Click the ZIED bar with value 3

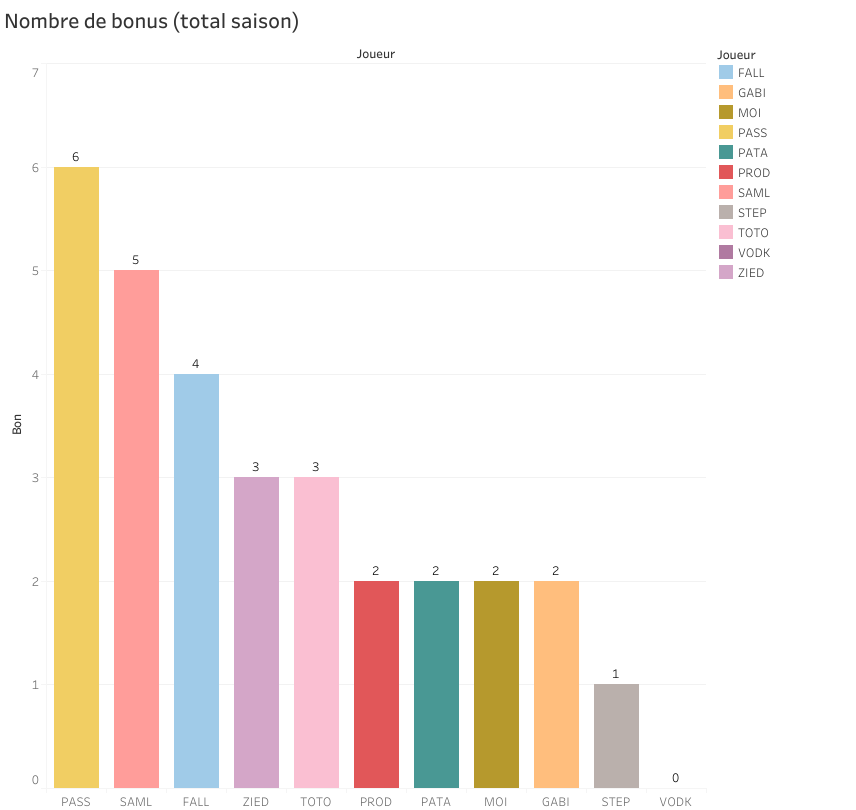point(256,632)
